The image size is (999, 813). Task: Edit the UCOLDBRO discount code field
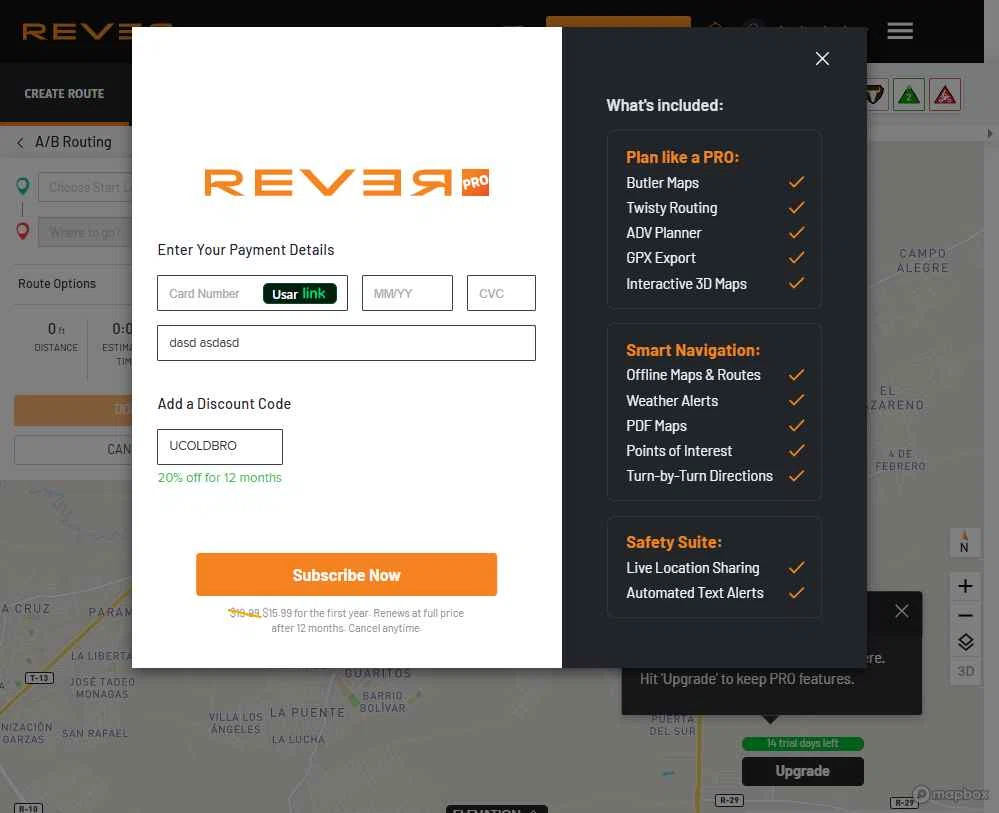pyautogui.click(x=220, y=446)
